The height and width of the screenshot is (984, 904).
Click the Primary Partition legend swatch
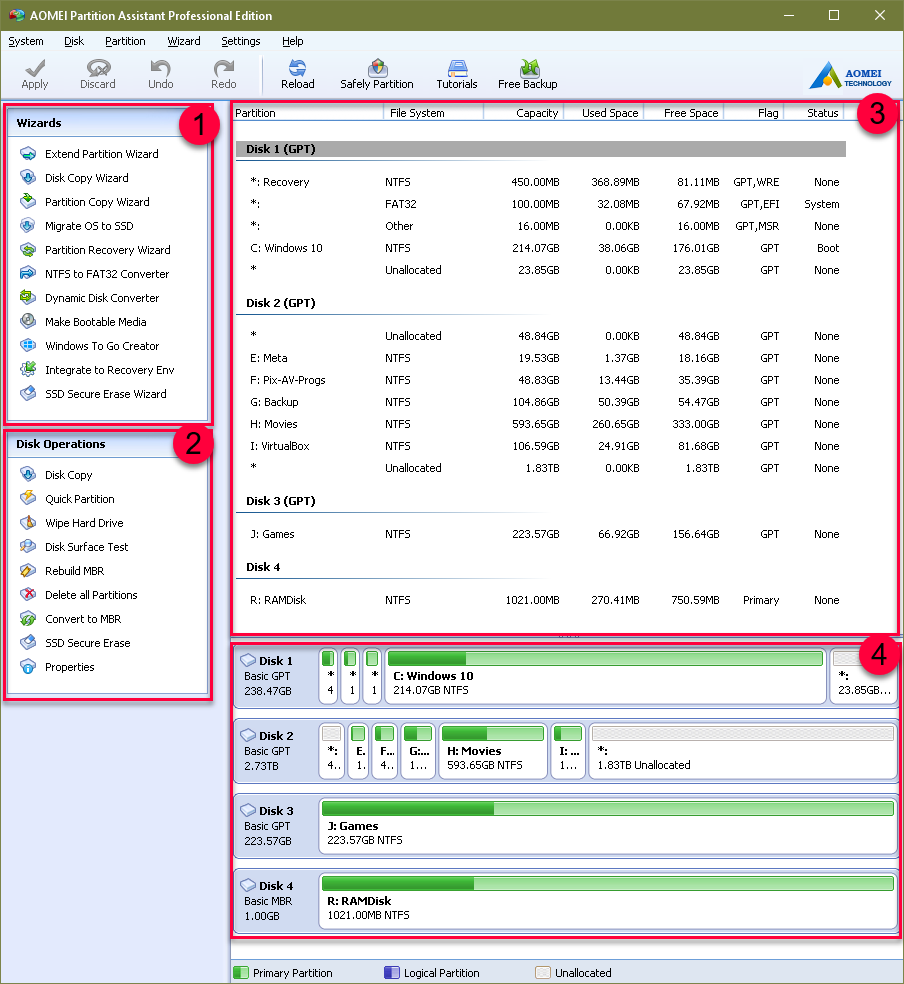tap(241, 973)
